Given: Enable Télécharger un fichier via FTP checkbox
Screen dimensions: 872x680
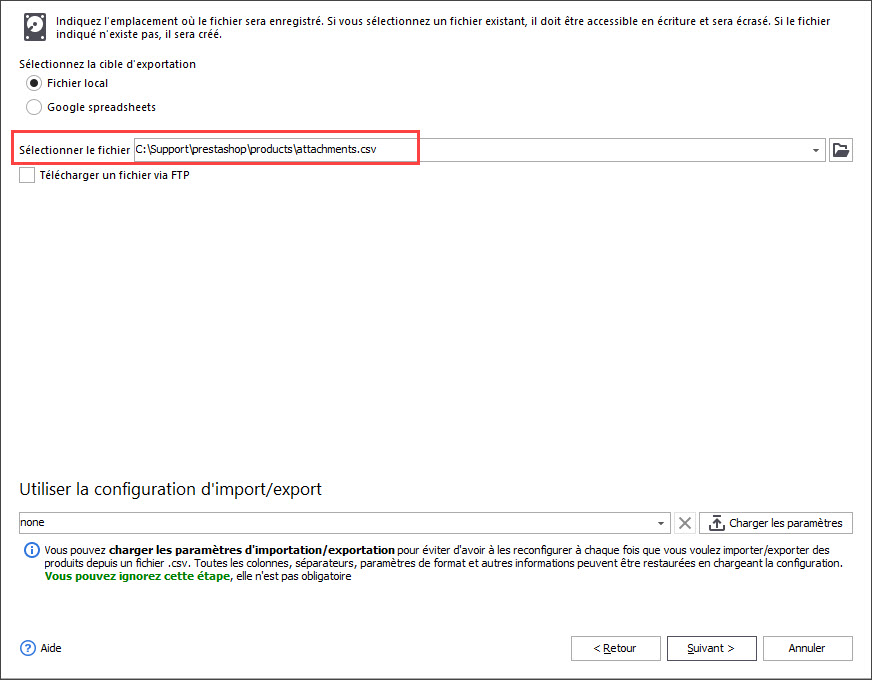Looking at the screenshot, I should [27, 175].
